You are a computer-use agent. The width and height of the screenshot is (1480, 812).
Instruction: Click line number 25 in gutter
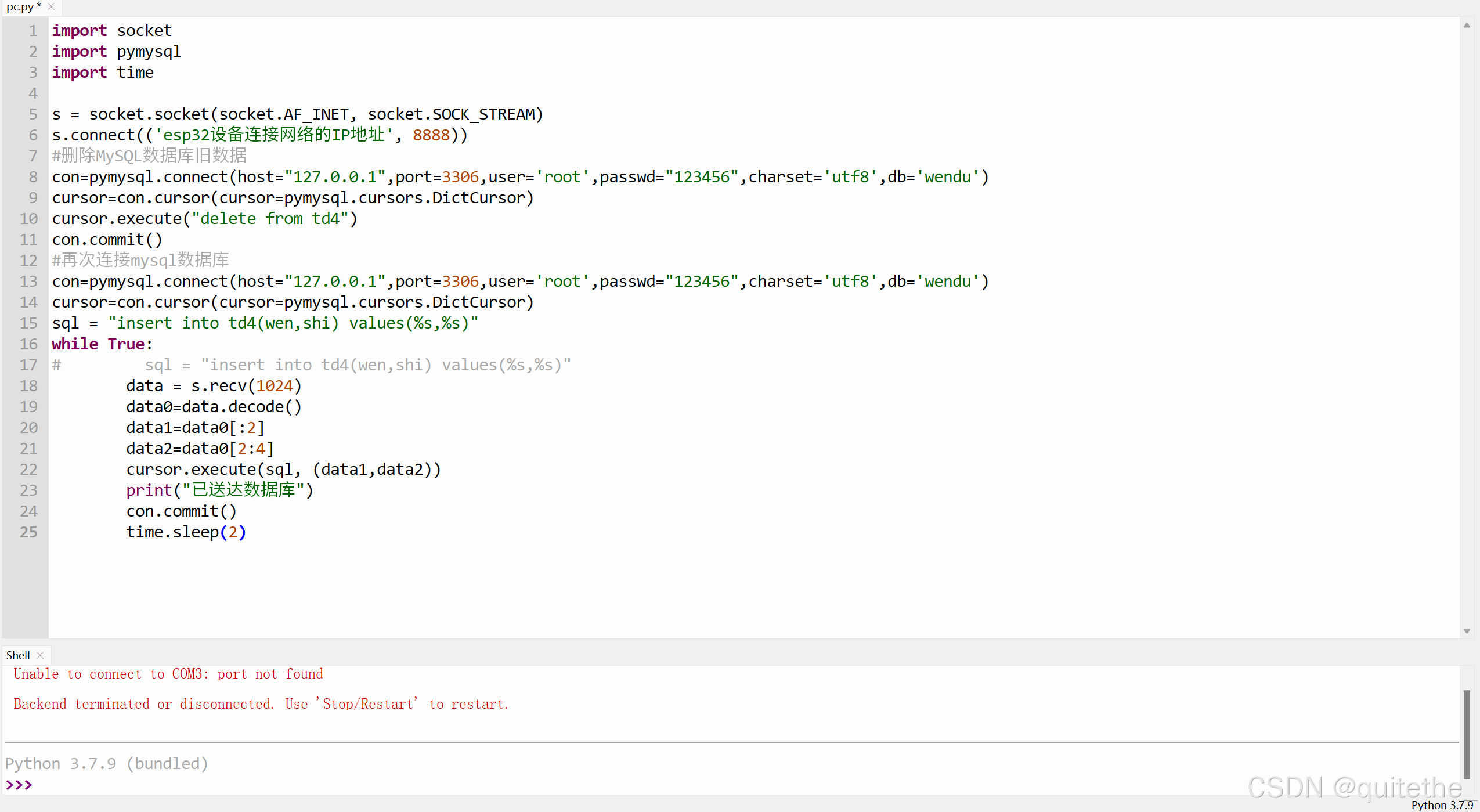tap(28, 532)
